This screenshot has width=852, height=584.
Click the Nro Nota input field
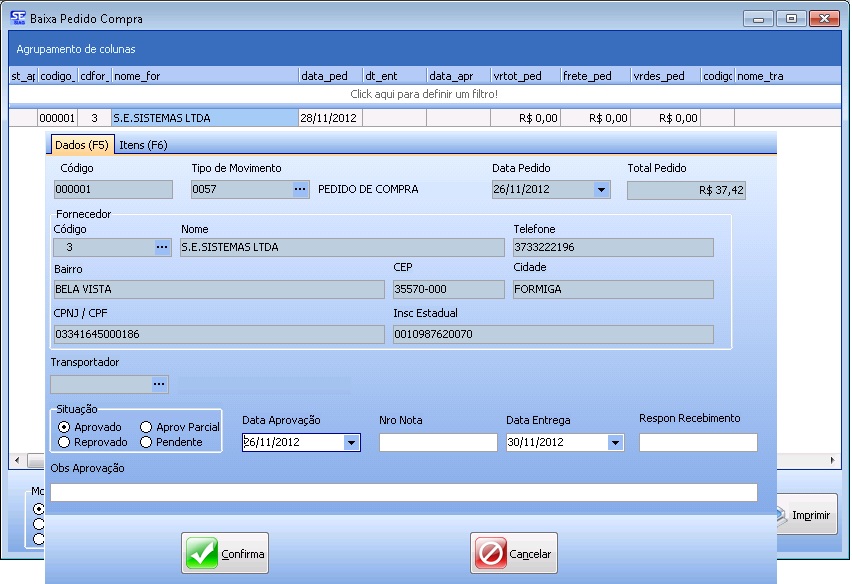pos(437,442)
